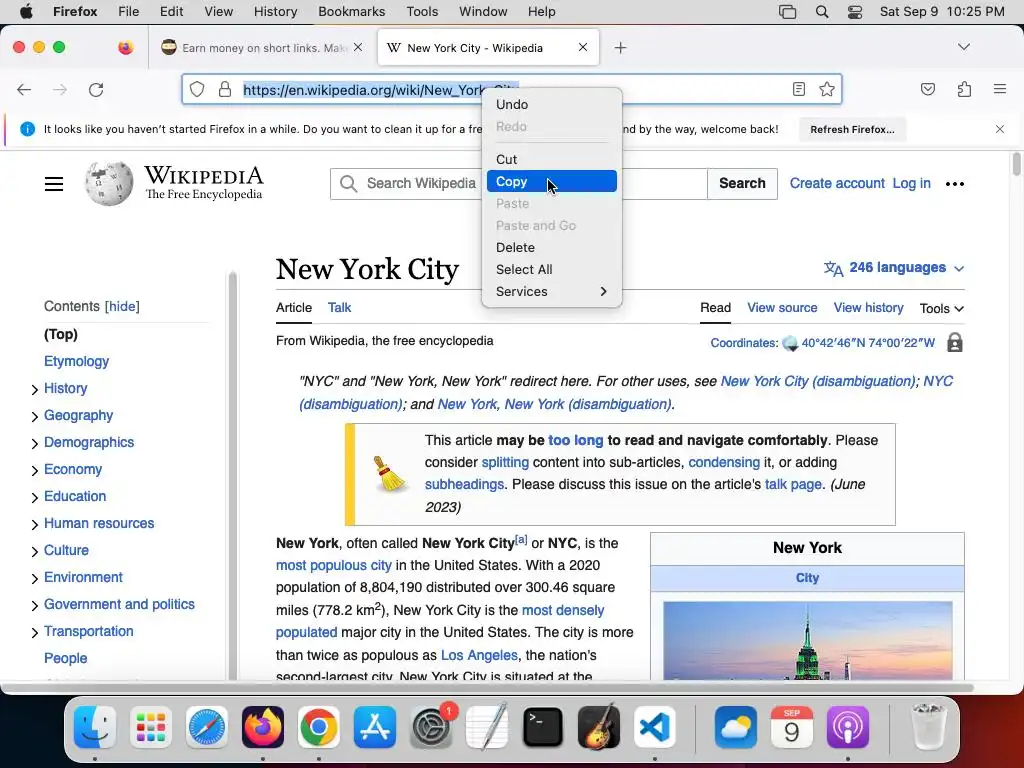Open the View source link
Screen dimensions: 1024x768
coord(782,308)
